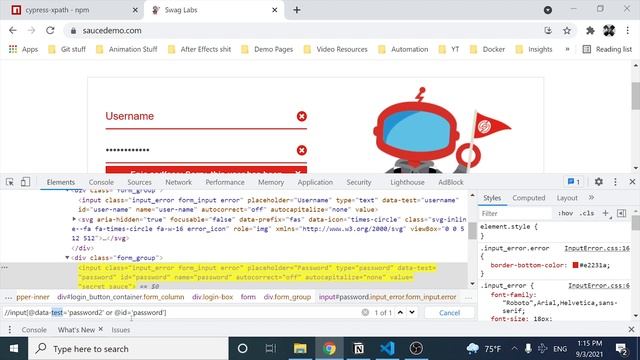Screen dimensions: 640x360
Task: Close the What's New drawer tab
Action: click(x=101, y=329)
